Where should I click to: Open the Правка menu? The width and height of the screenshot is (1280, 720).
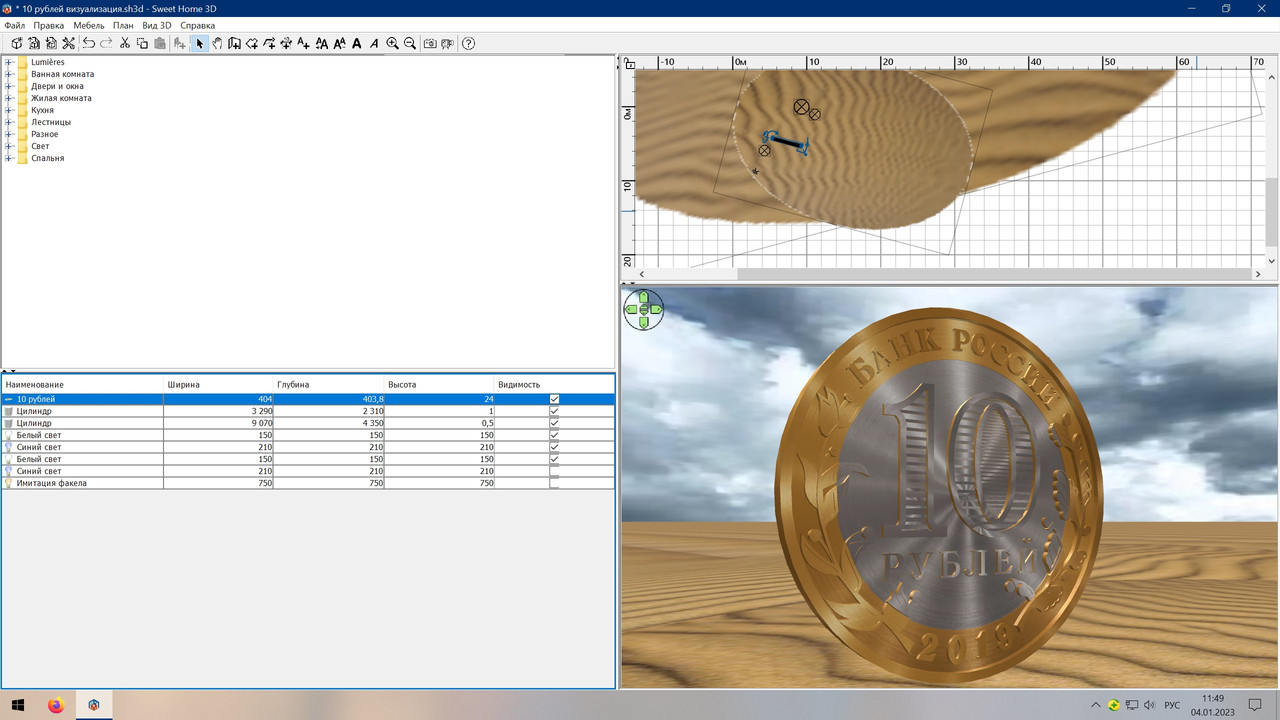click(x=48, y=25)
